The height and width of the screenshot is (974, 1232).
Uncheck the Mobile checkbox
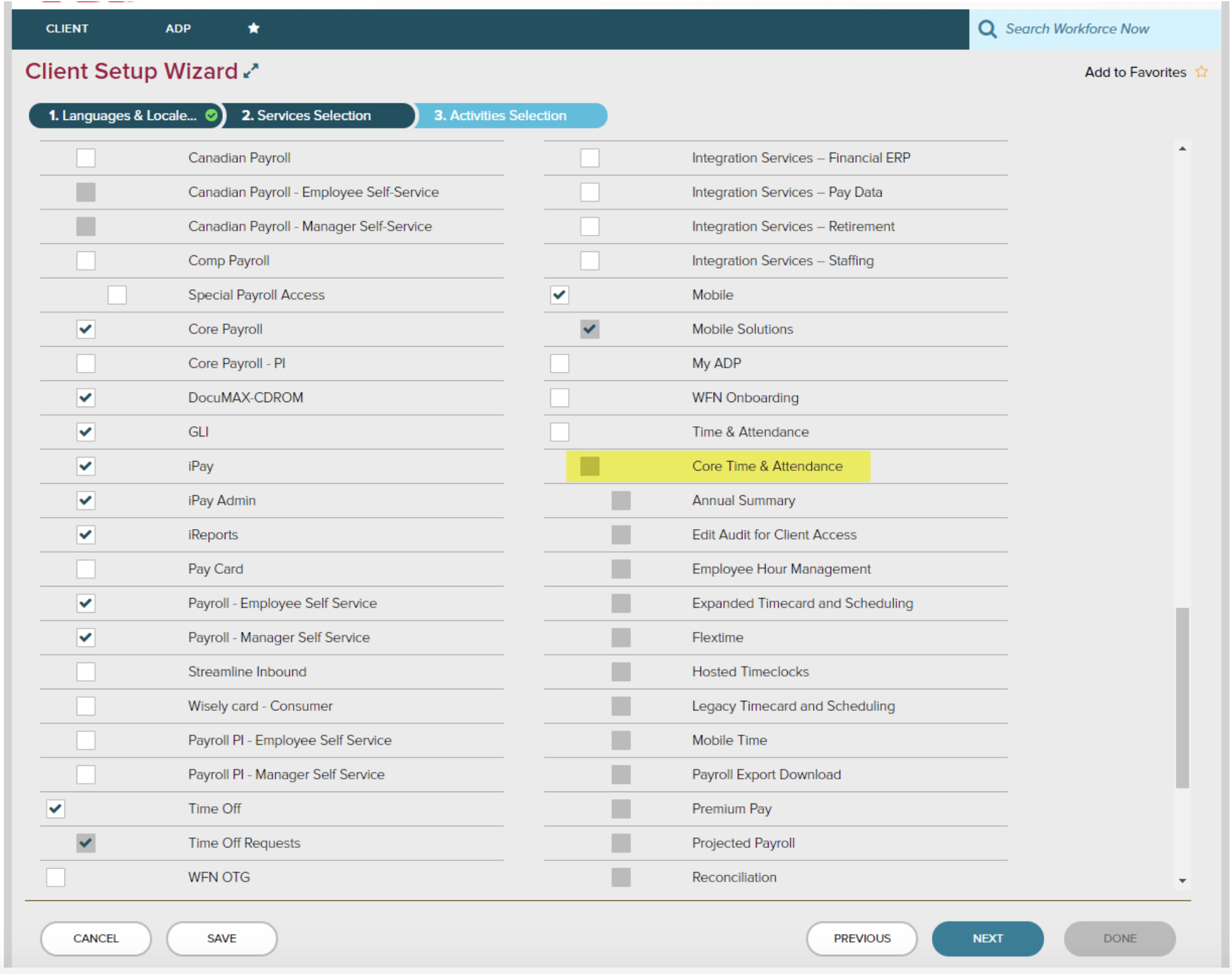click(559, 295)
